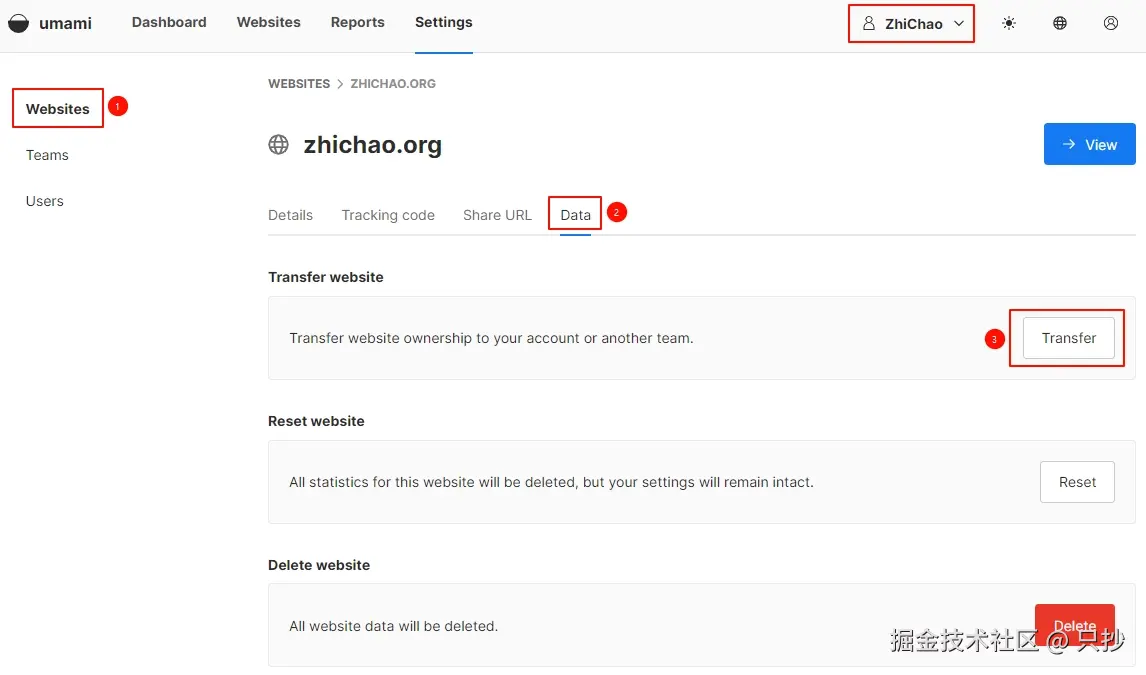Open Users in the settings sidebar

click(44, 201)
